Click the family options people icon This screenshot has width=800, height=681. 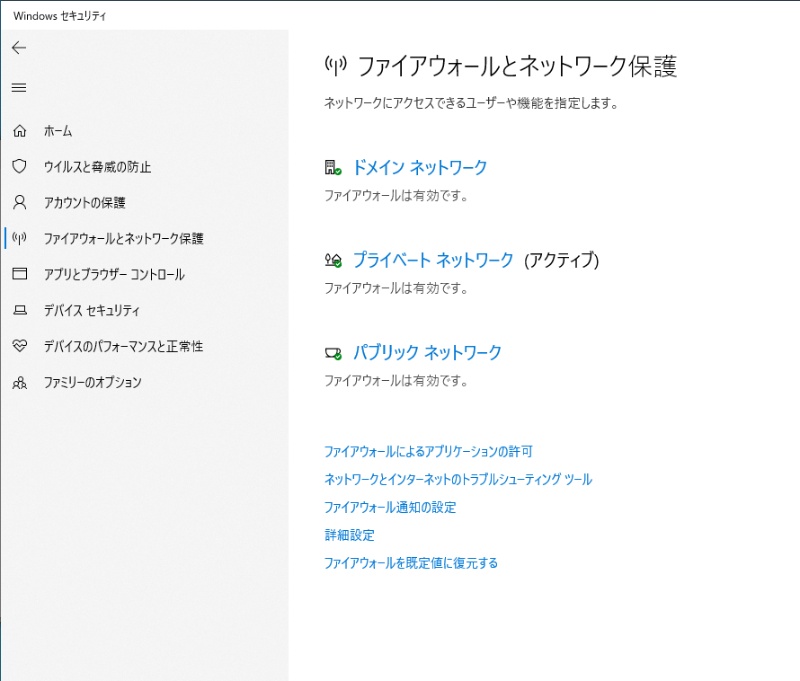(x=19, y=382)
